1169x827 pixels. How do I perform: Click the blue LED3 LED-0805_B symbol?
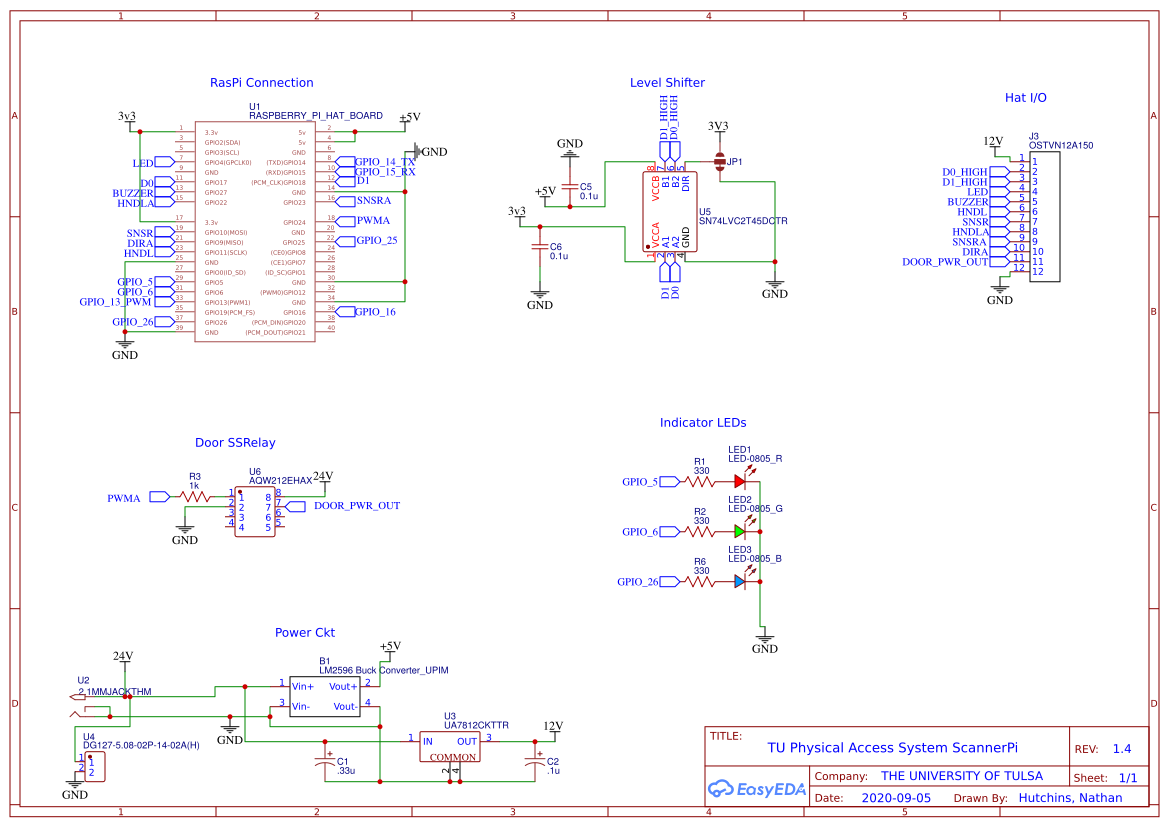coord(740,580)
